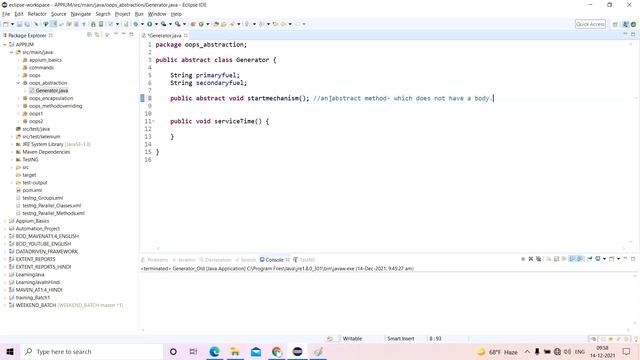Viewport: 640px width, 360px height.
Task: Click Link with Editor icon in Package Explorer
Action: [x=97, y=35]
